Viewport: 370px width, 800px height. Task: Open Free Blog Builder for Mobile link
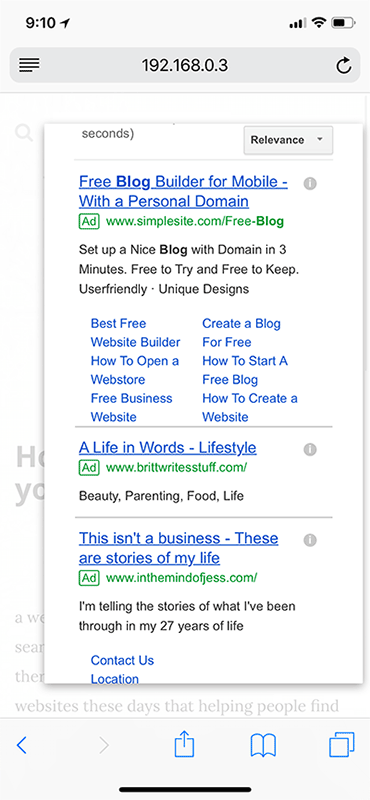pos(183,191)
